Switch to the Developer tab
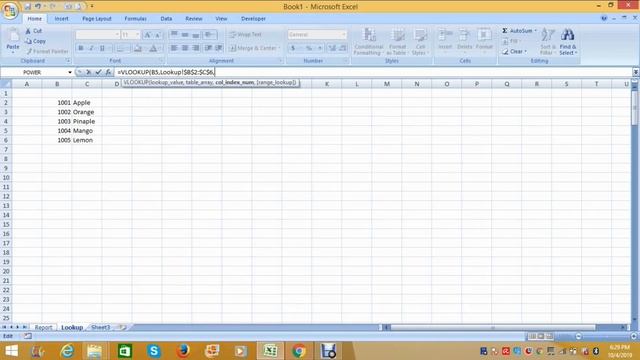 coord(253,19)
